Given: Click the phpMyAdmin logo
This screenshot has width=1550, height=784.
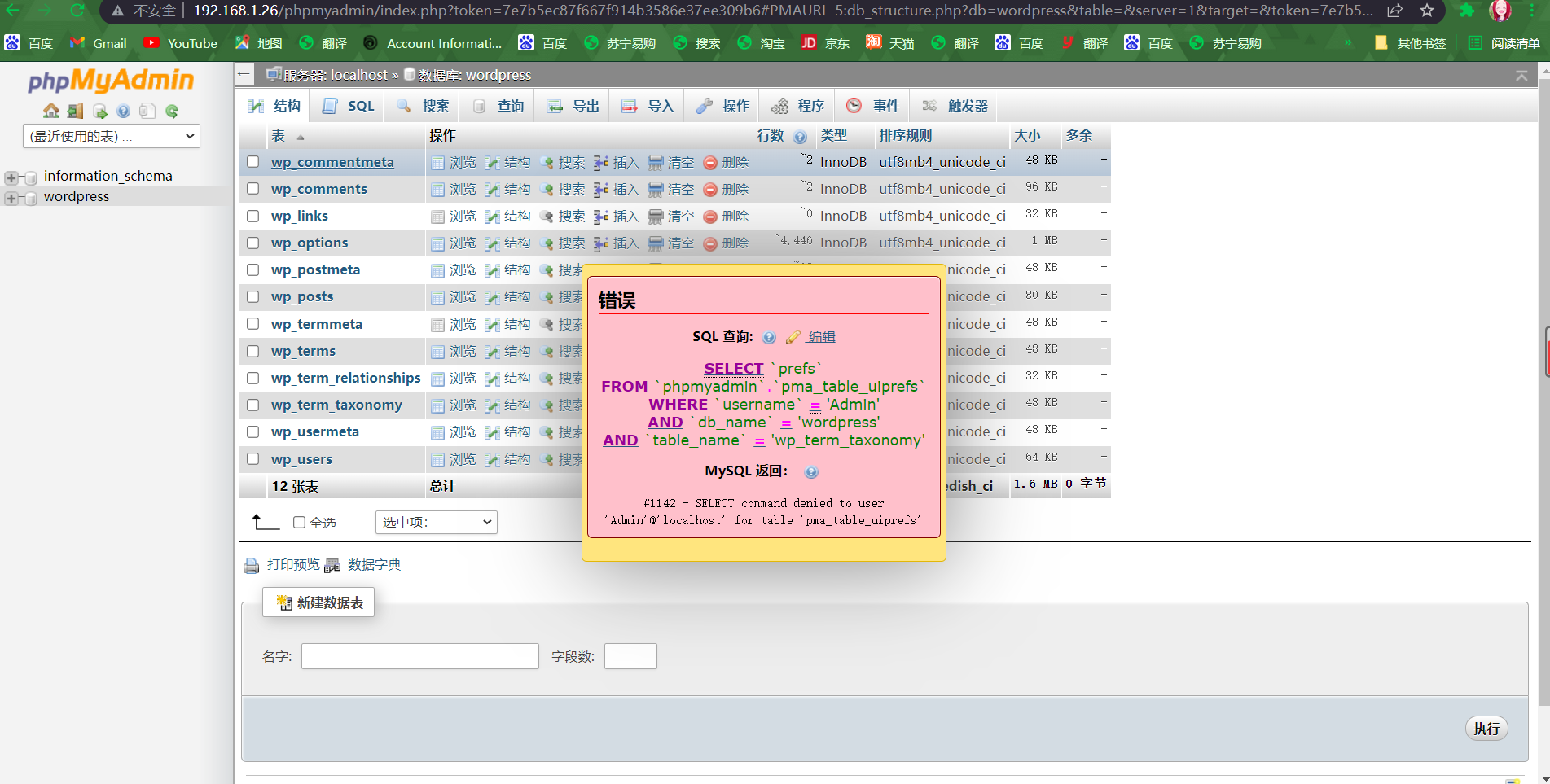Looking at the screenshot, I should pos(111,80).
